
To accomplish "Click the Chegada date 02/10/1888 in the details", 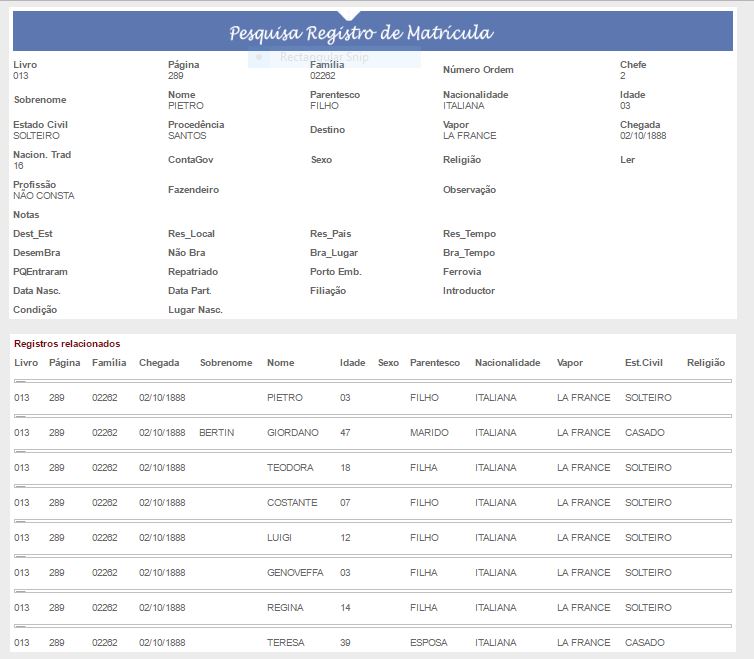I will 643,136.
